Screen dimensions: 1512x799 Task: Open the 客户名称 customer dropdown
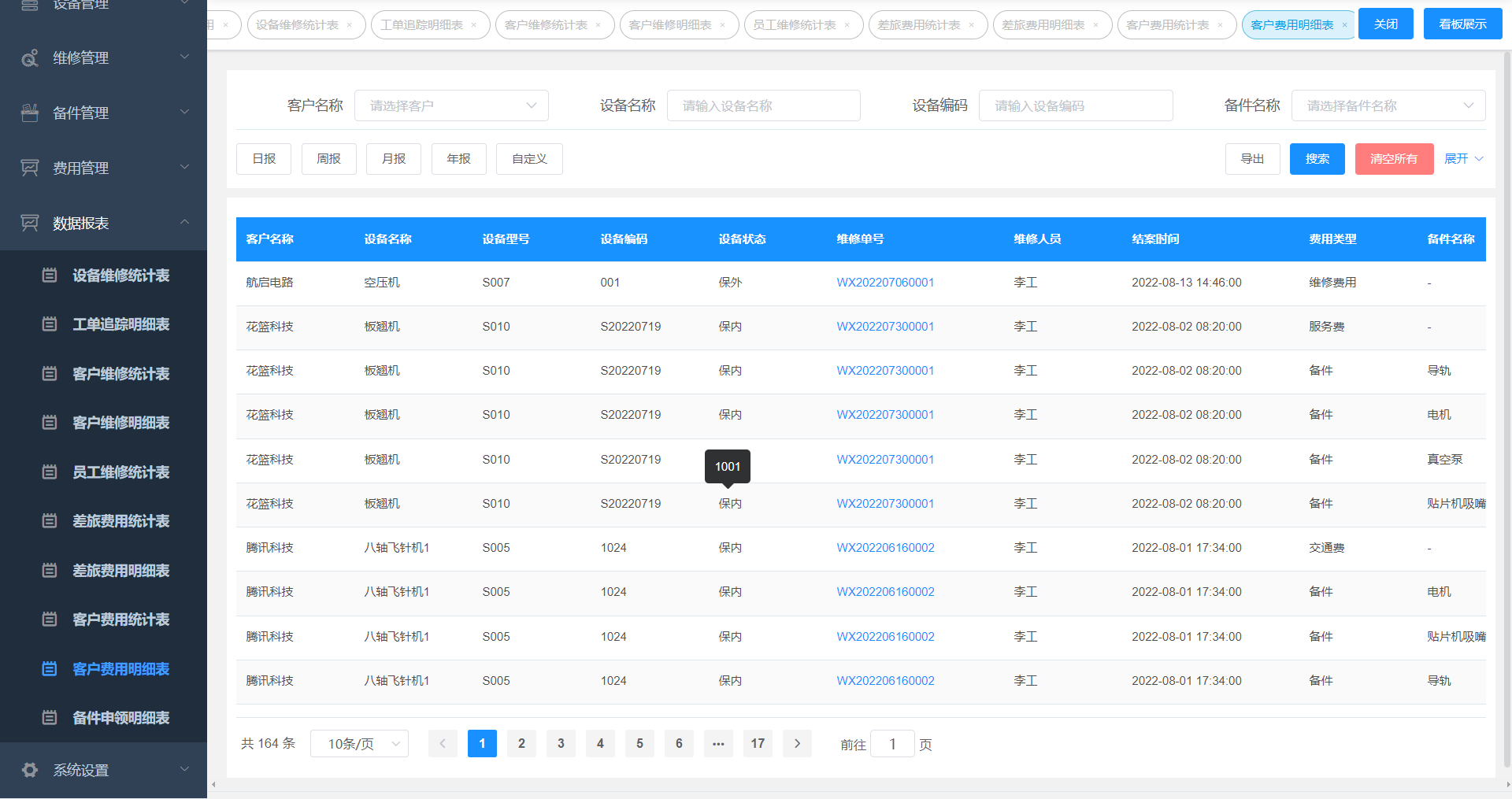451,105
